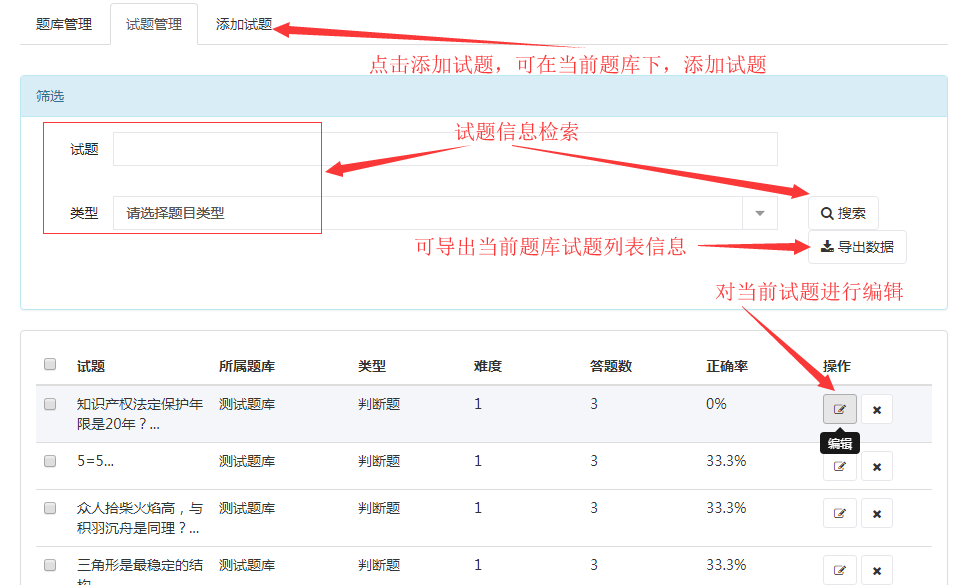Image resolution: width=972 pixels, height=585 pixels.
Task: Click the 所属题库 column header
Action: [x=247, y=366]
